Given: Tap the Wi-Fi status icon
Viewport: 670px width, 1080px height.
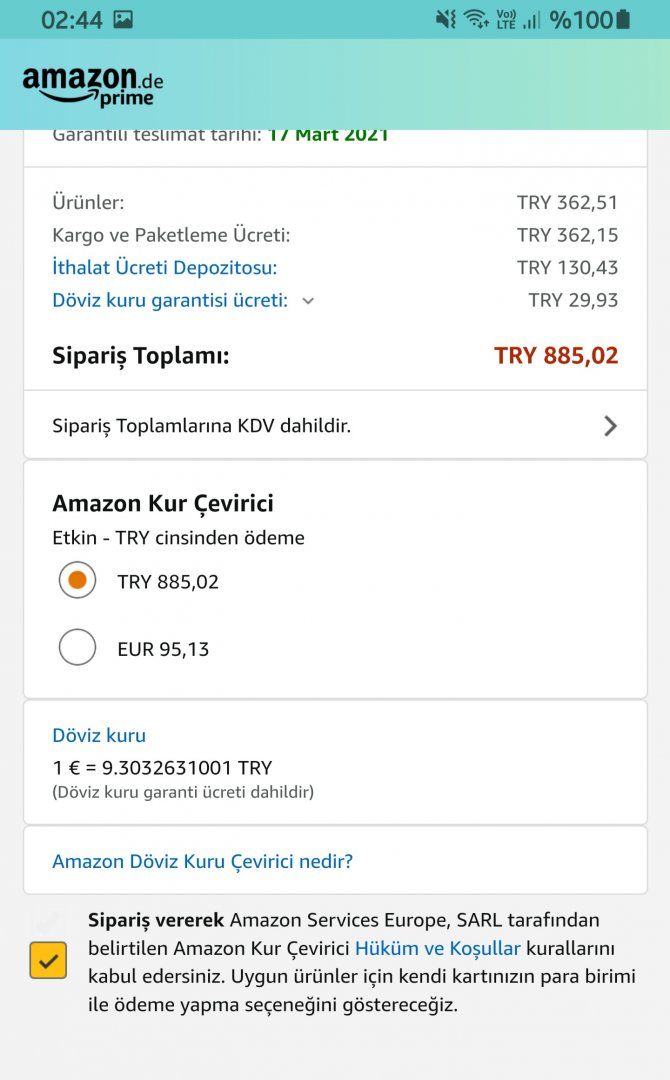Looking at the screenshot, I should click(x=476, y=19).
